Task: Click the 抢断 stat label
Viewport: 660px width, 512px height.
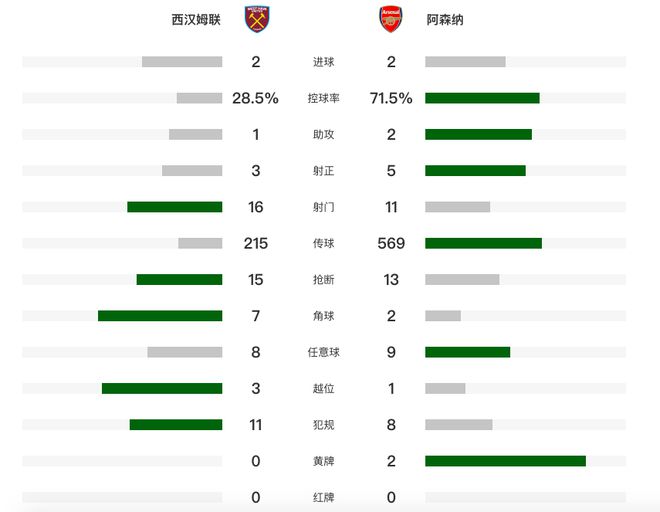Action: pyautogui.click(x=324, y=280)
